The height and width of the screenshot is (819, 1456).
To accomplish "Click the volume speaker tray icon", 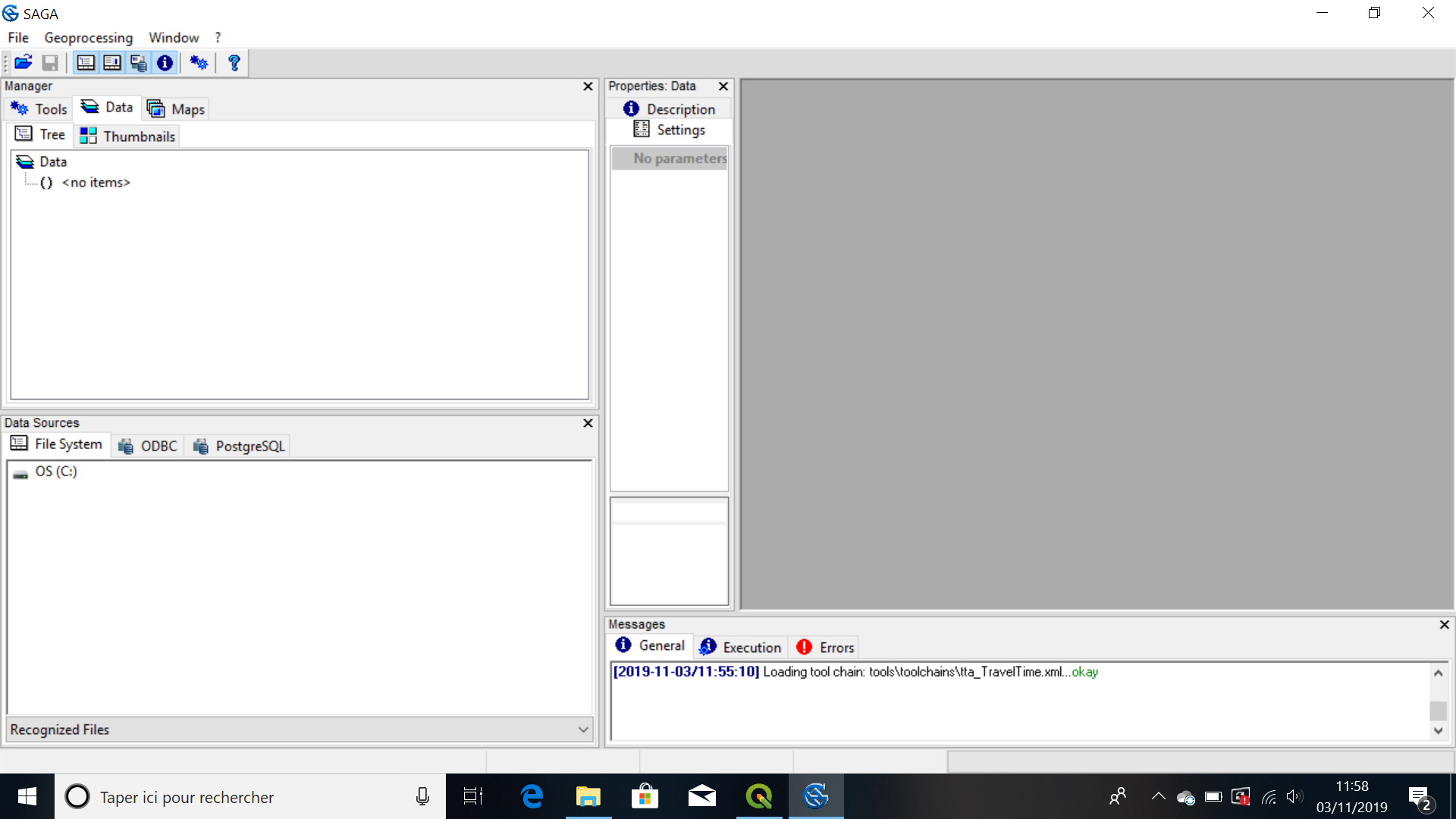I will pos(1294,796).
